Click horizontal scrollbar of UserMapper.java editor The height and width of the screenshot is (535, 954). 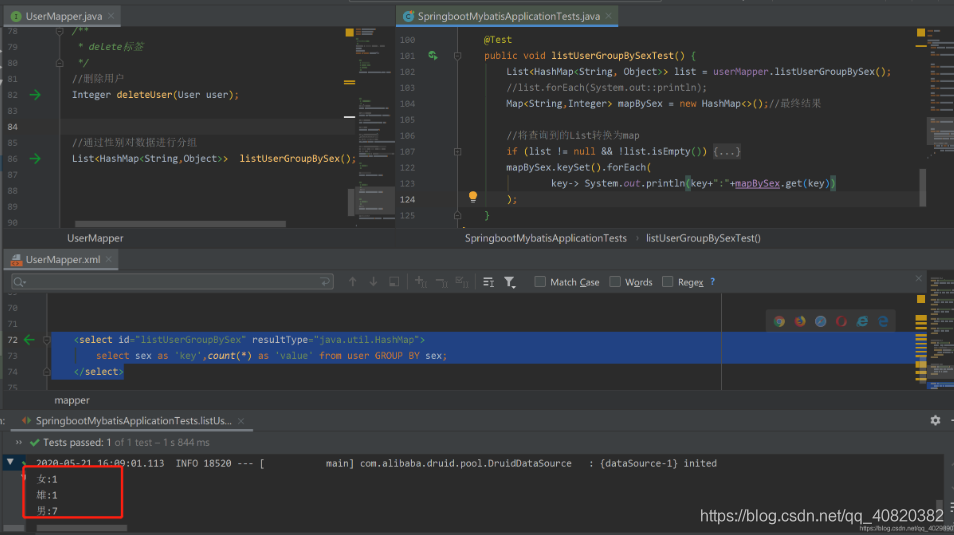[x=180, y=224]
